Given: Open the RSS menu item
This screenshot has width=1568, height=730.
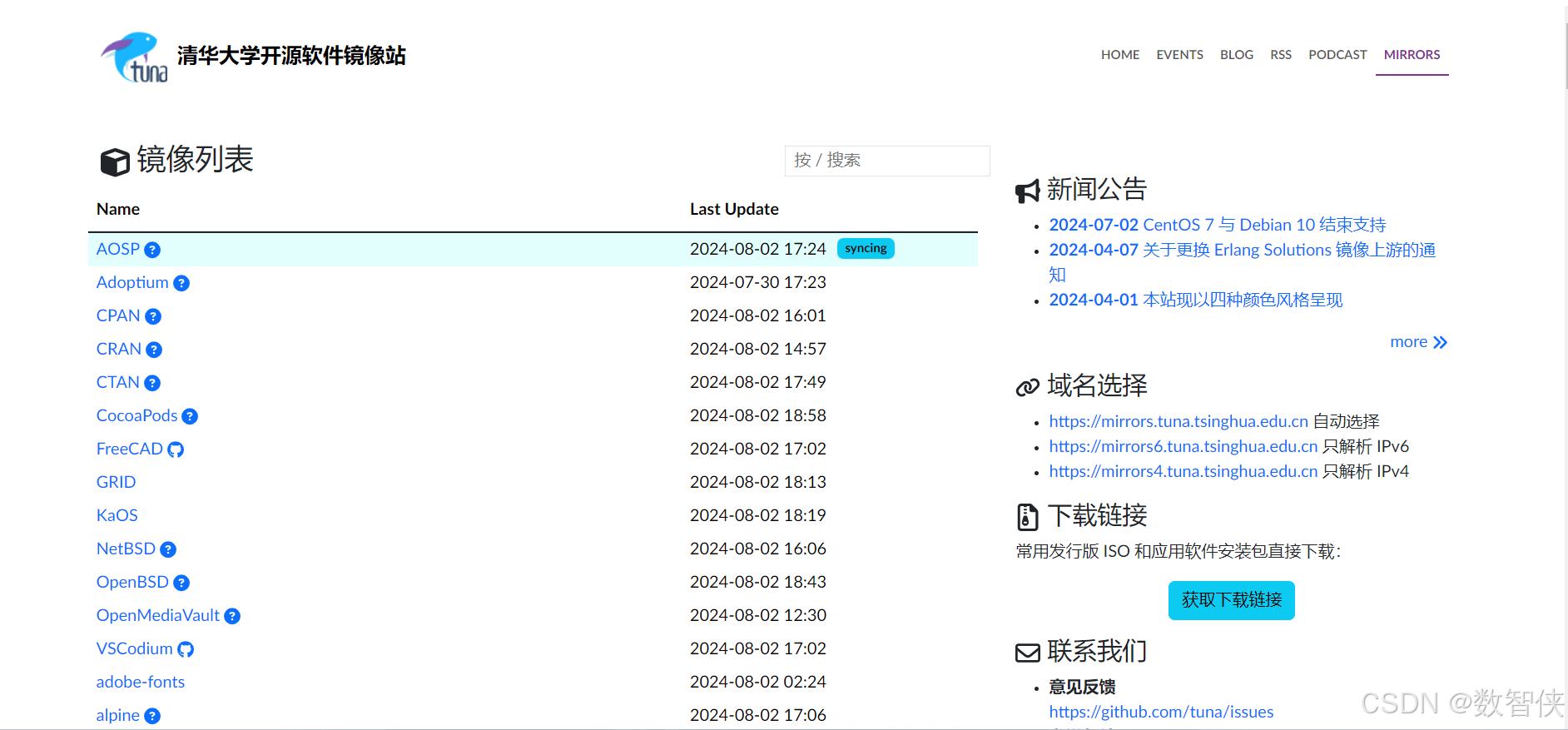Looking at the screenshot, I should coord(1281,55).
